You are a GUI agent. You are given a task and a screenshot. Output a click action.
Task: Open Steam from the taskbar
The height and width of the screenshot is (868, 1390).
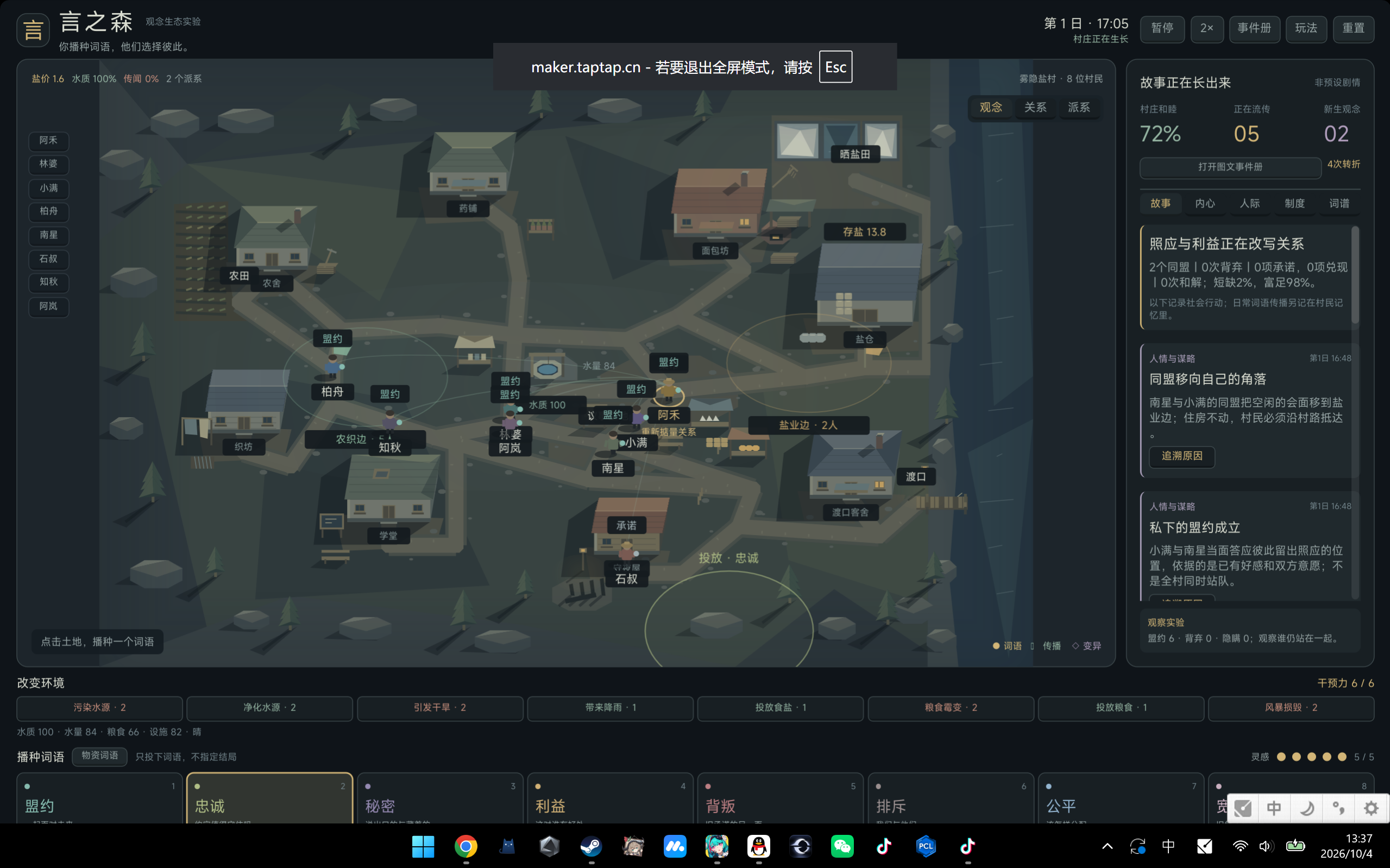point(591,846)
